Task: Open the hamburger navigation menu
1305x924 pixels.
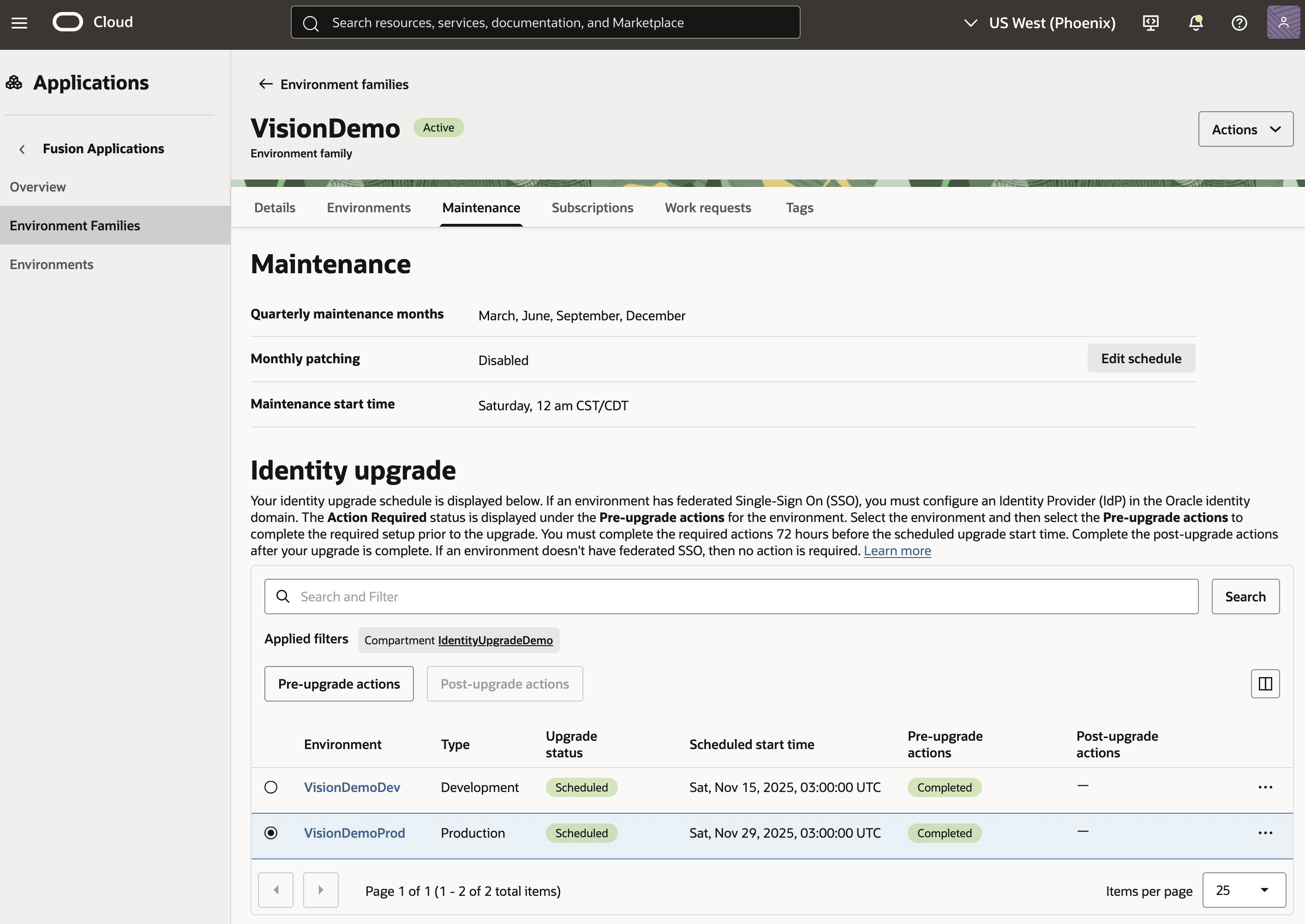Action: (19, 23)
